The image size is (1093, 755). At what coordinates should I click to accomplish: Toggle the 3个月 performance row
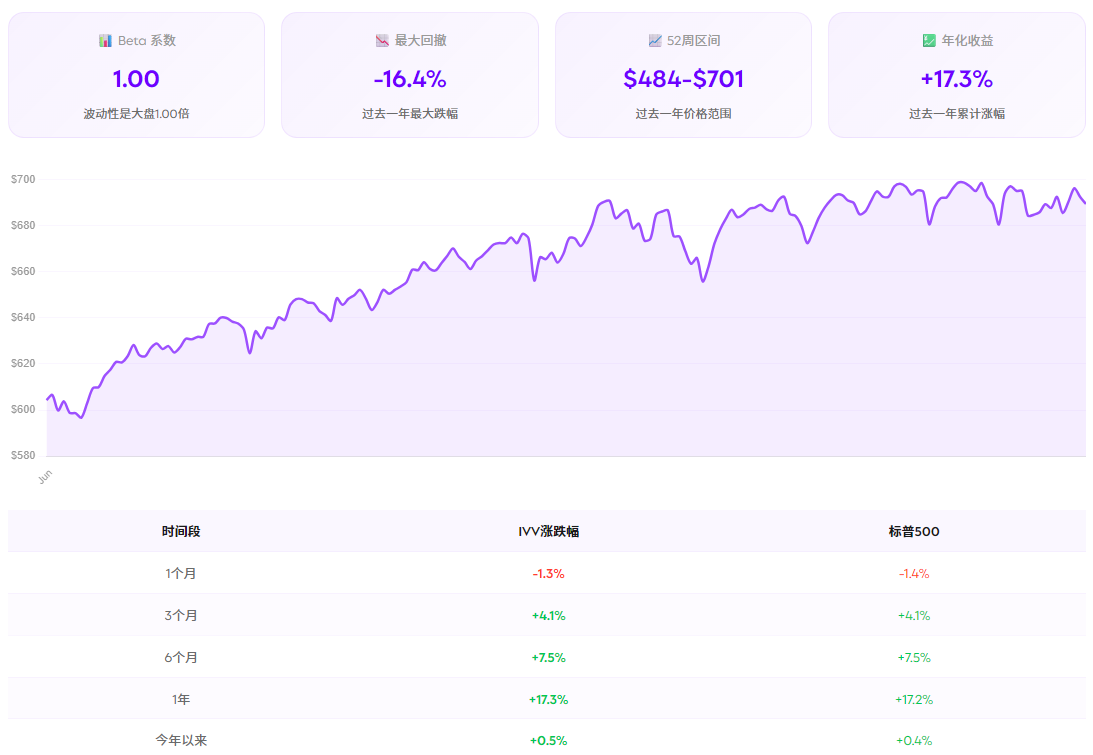[x=546, y=615]
